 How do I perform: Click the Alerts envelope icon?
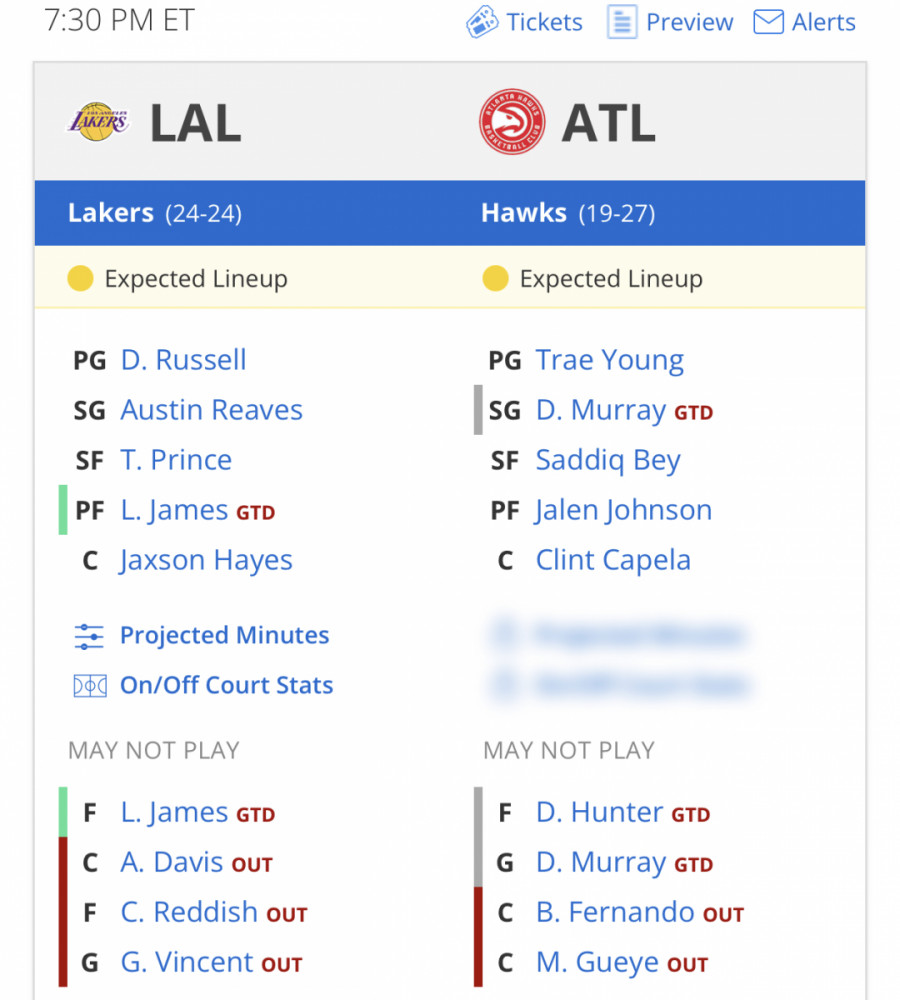768,22
